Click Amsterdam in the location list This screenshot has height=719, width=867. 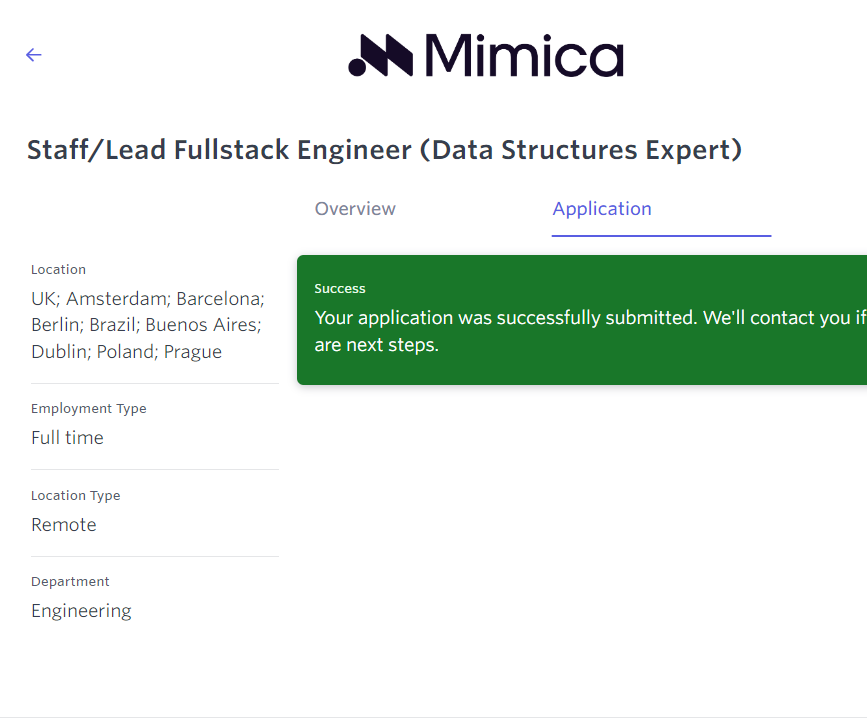116,299
